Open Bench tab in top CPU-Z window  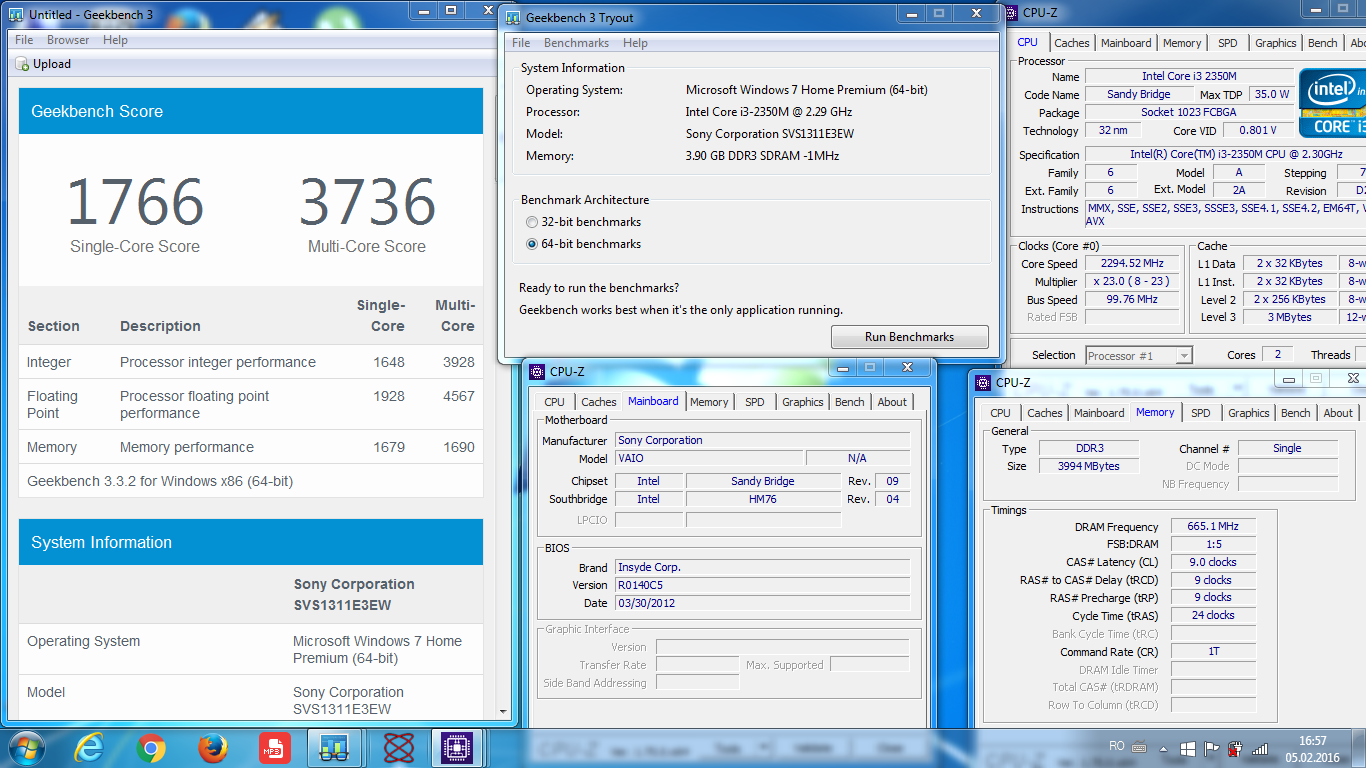tap(1322, 43)
